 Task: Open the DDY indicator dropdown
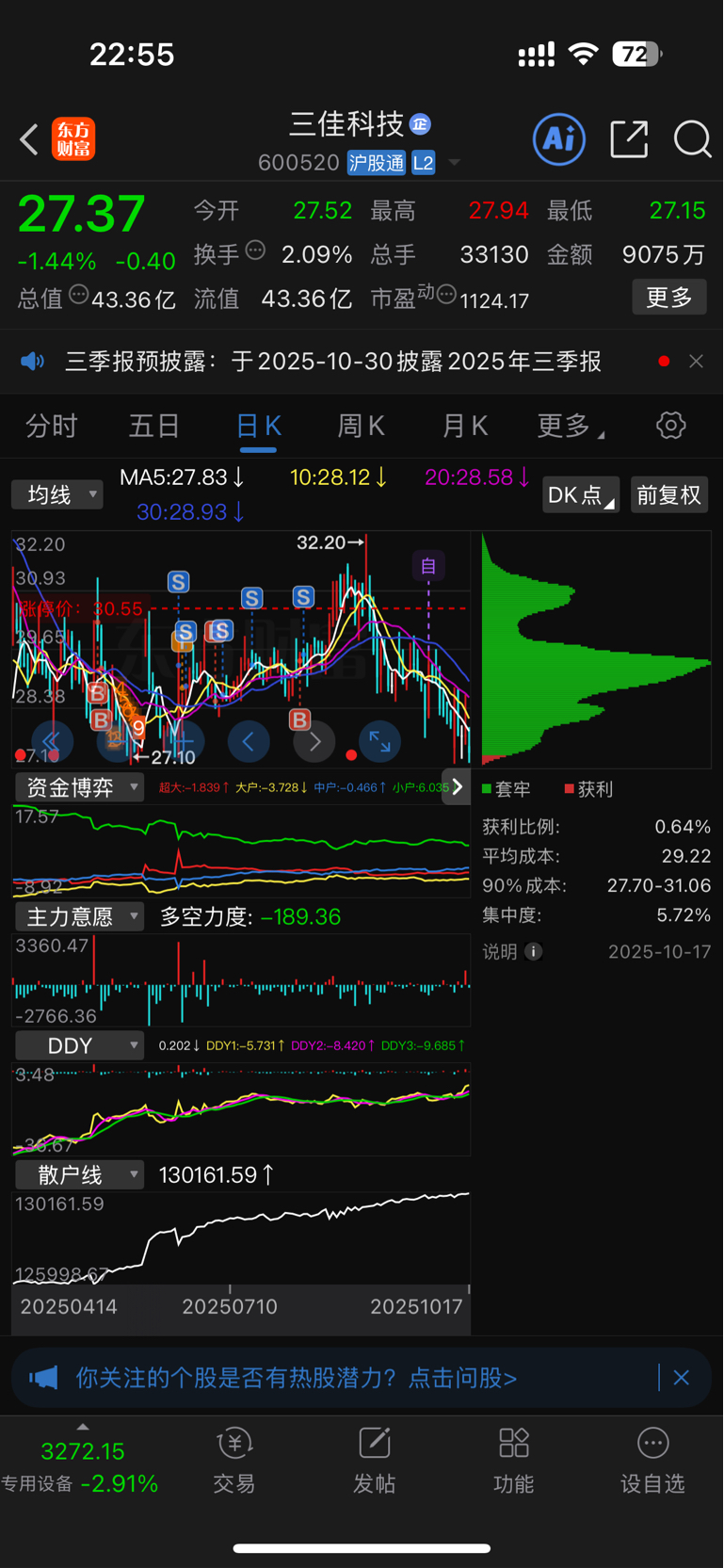click(x=79, y=1045)
